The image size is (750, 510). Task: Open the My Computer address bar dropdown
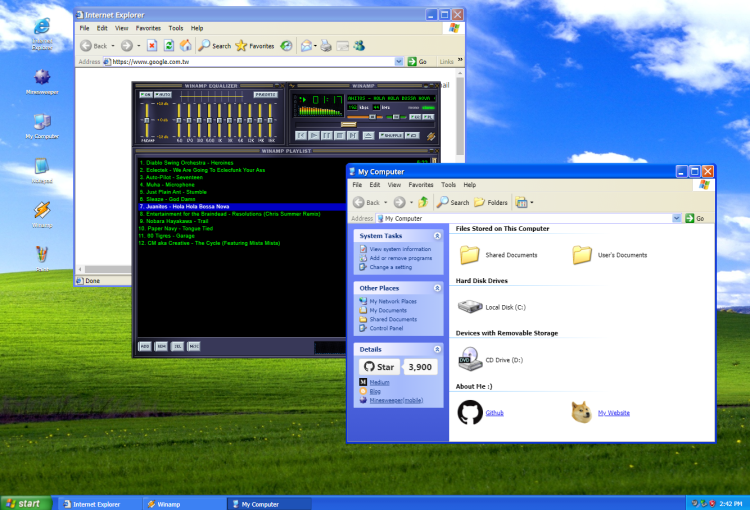pos(676,218)
